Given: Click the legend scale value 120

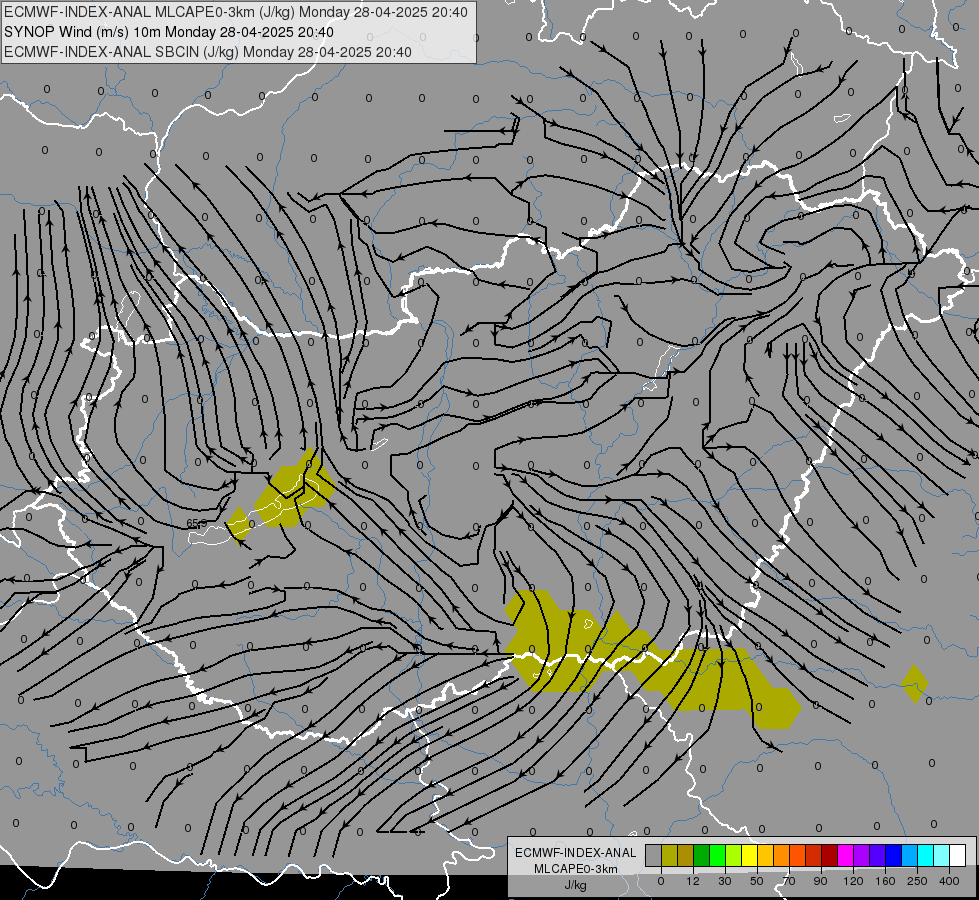Looking at the screenshot, I should [853, 881].
